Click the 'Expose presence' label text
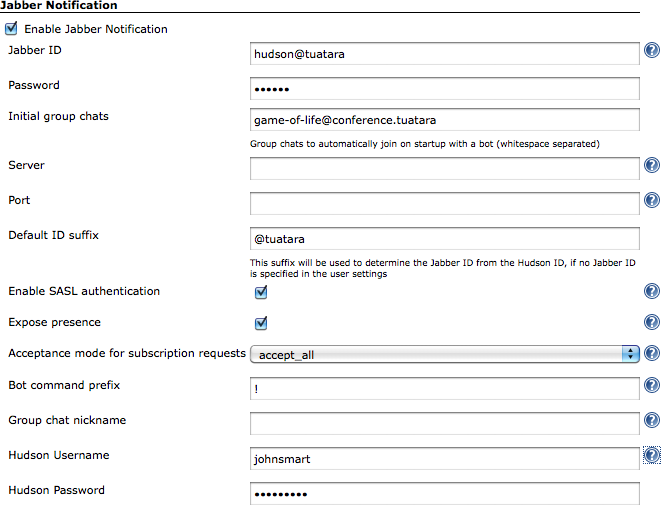The image size is (661, 505). pyautogui.click(x=54, y=322)
